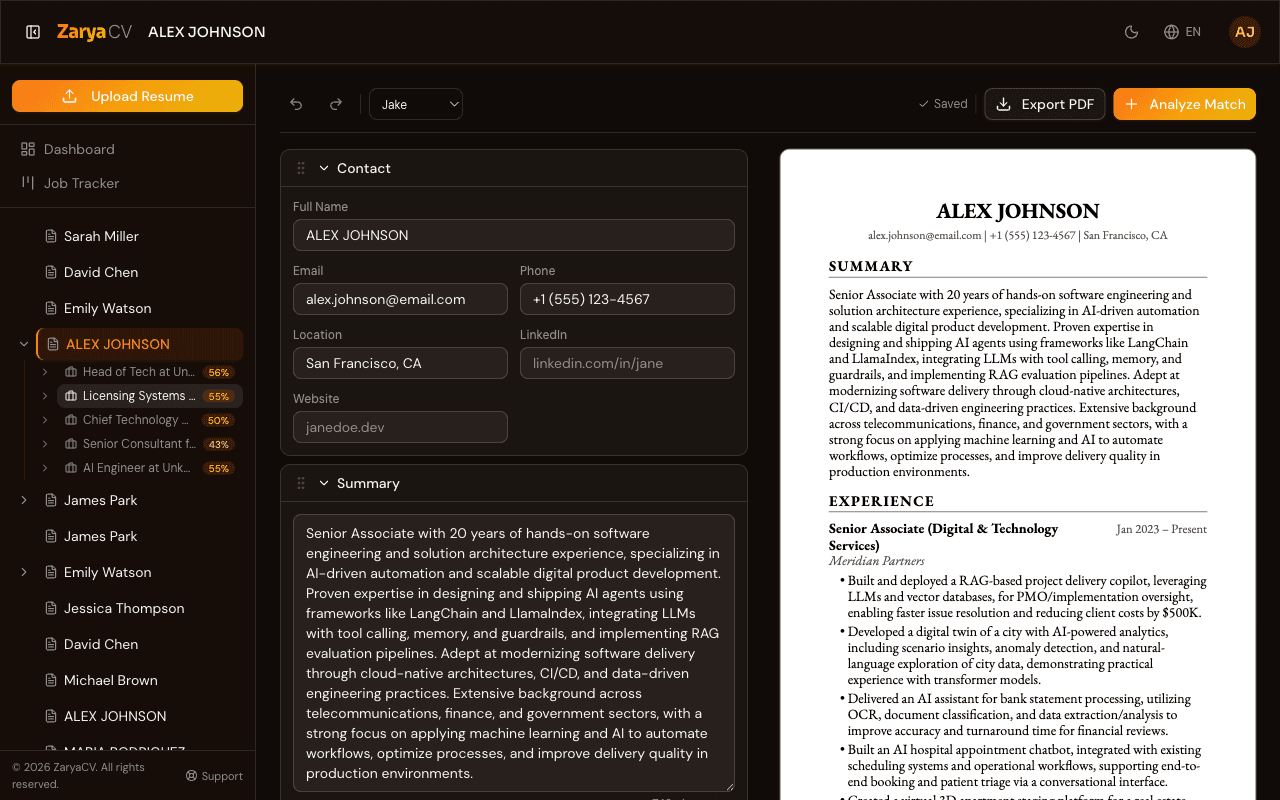Open the Jake template dropdown

[415, 103]
